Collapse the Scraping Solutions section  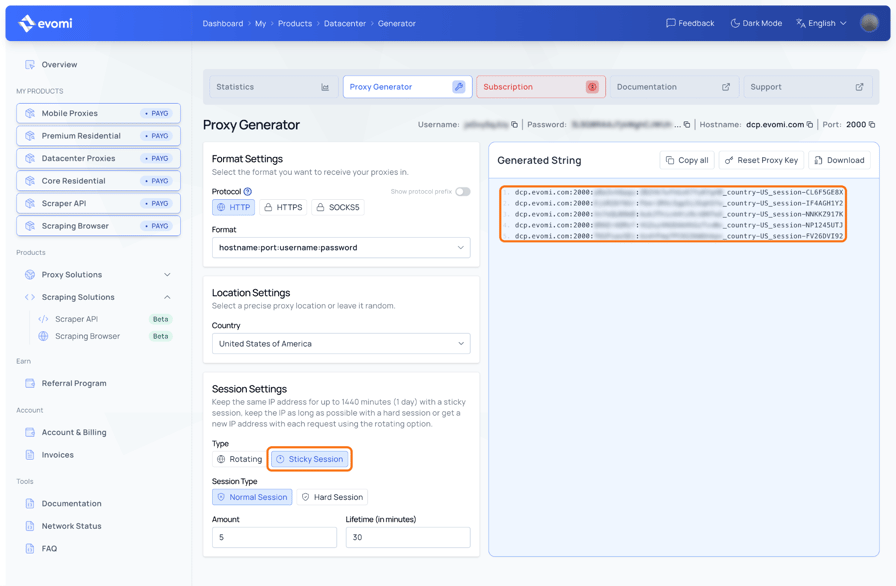pyautogui.click(x=98, y=297)
